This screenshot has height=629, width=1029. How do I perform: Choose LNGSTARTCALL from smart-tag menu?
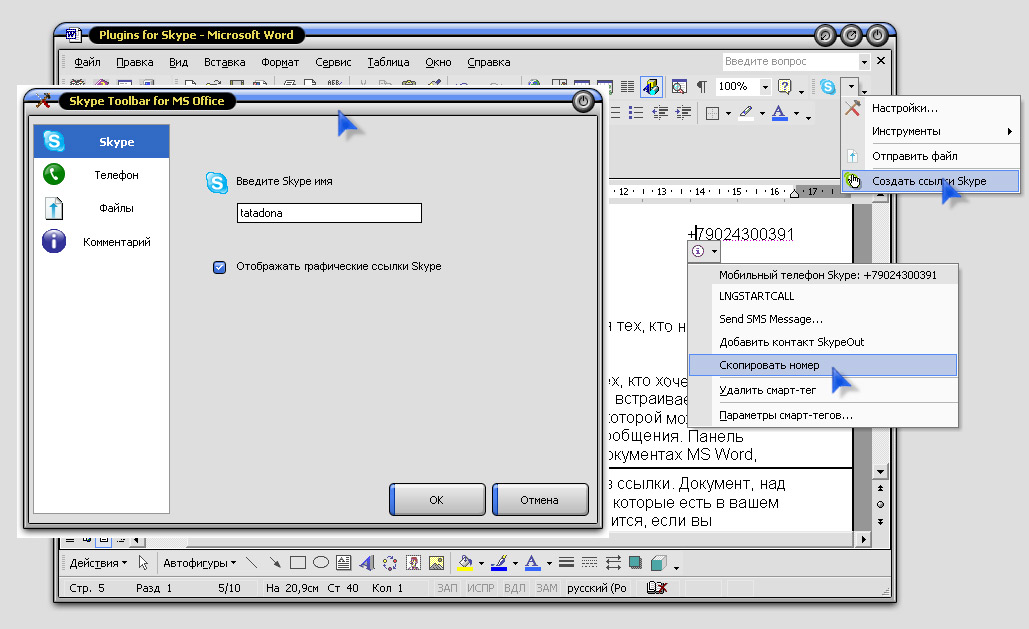823,296
